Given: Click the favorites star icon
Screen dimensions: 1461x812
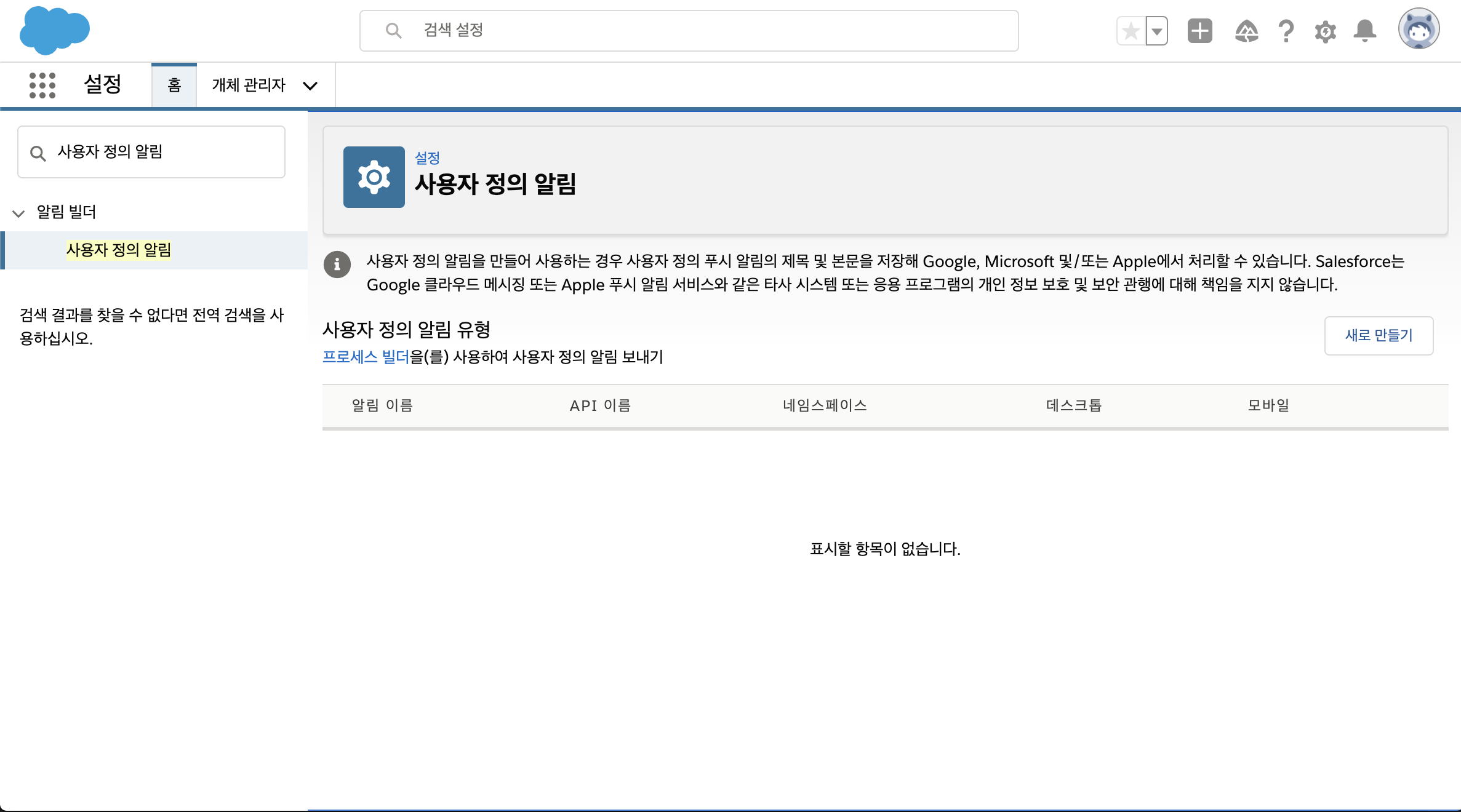Looking at the screenshot, I should point(1131,31).
